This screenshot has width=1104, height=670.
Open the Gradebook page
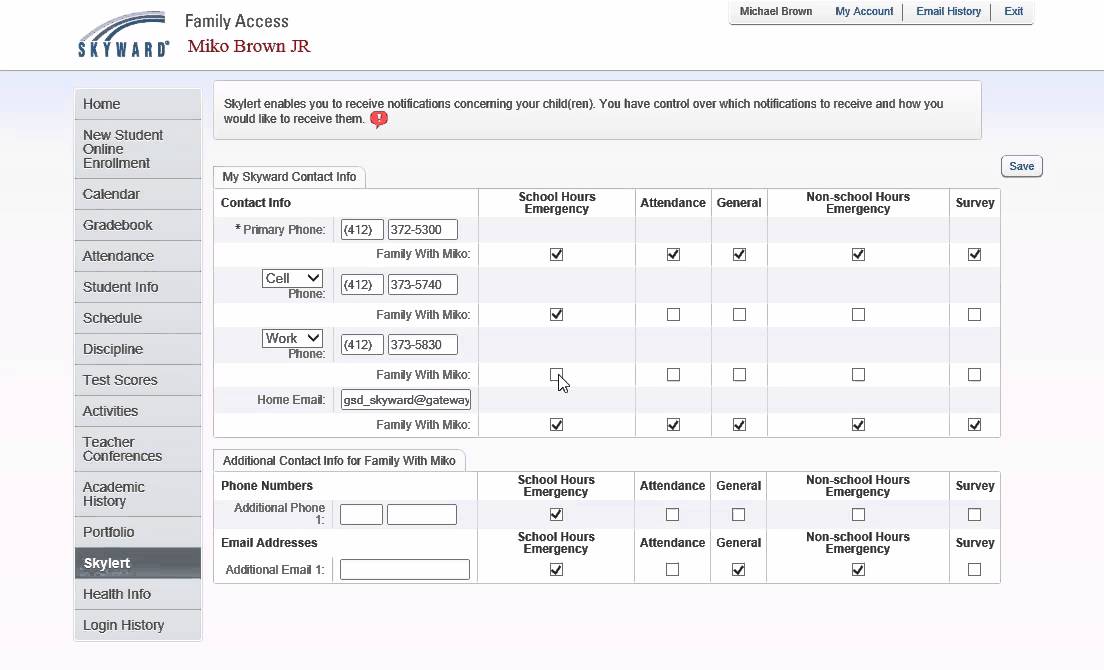coord(138,225)
